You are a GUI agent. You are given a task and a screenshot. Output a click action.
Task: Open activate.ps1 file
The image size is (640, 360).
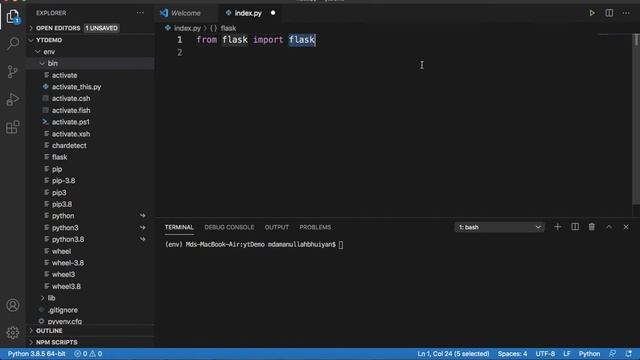pyautogui.click(x=71, y=122)
